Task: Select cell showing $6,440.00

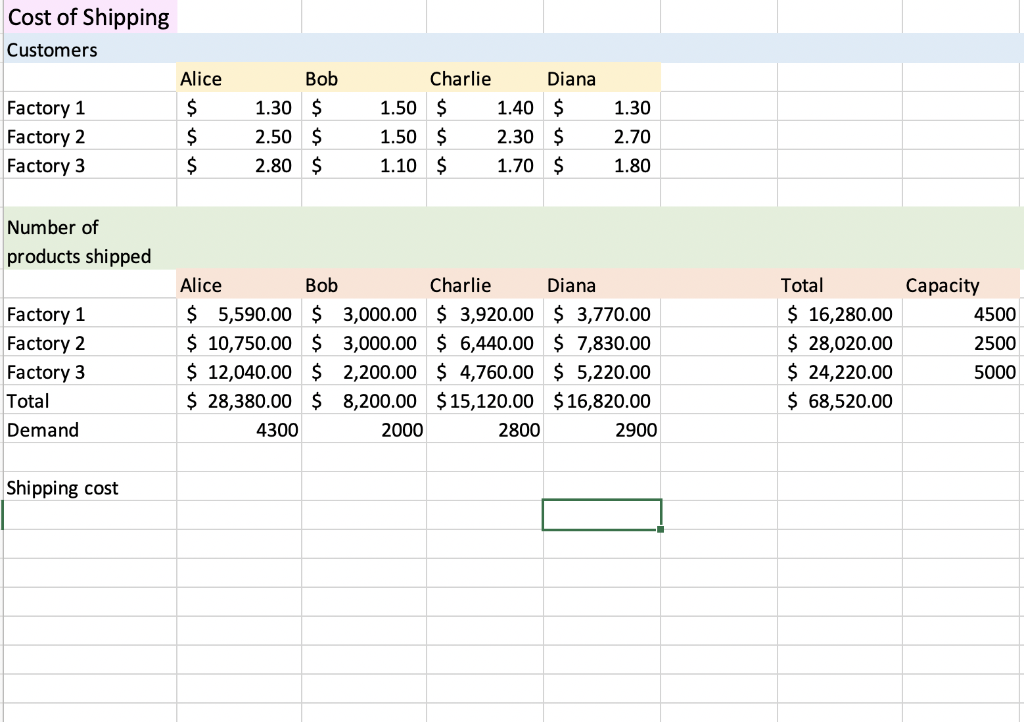Action: tap(485, 342)
